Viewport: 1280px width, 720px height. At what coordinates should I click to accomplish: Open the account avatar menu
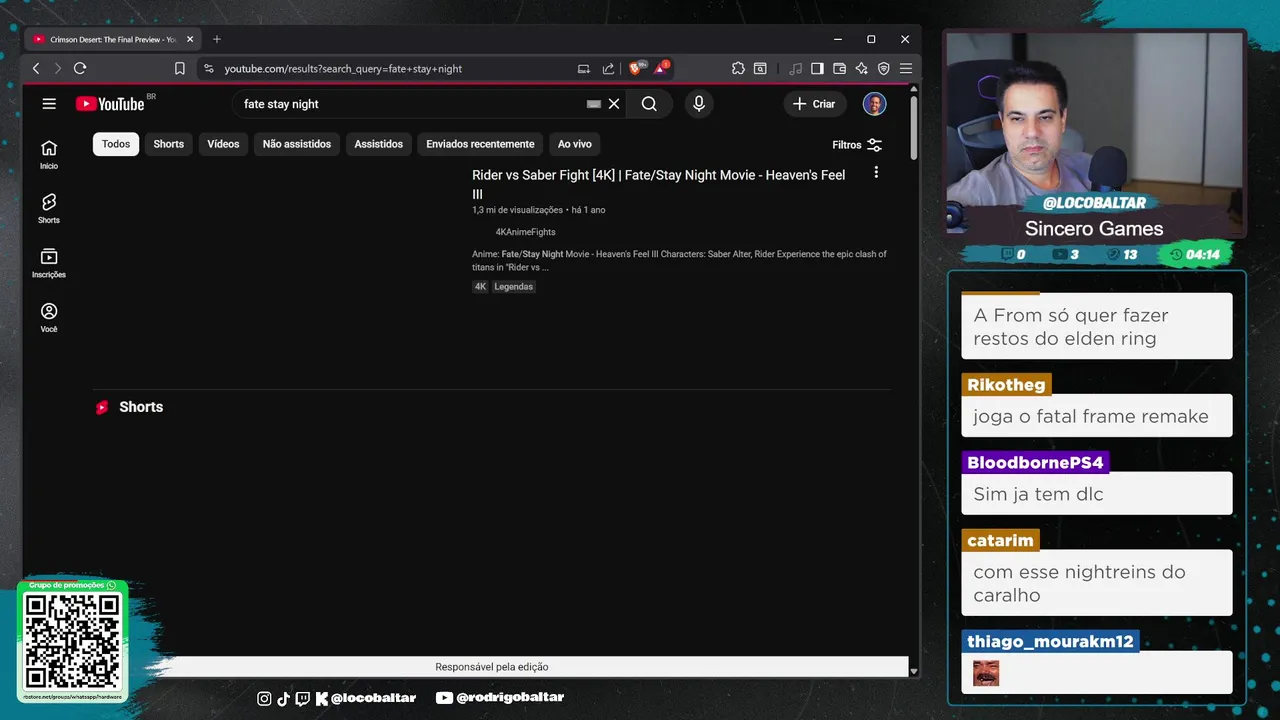tap(875, 104)
